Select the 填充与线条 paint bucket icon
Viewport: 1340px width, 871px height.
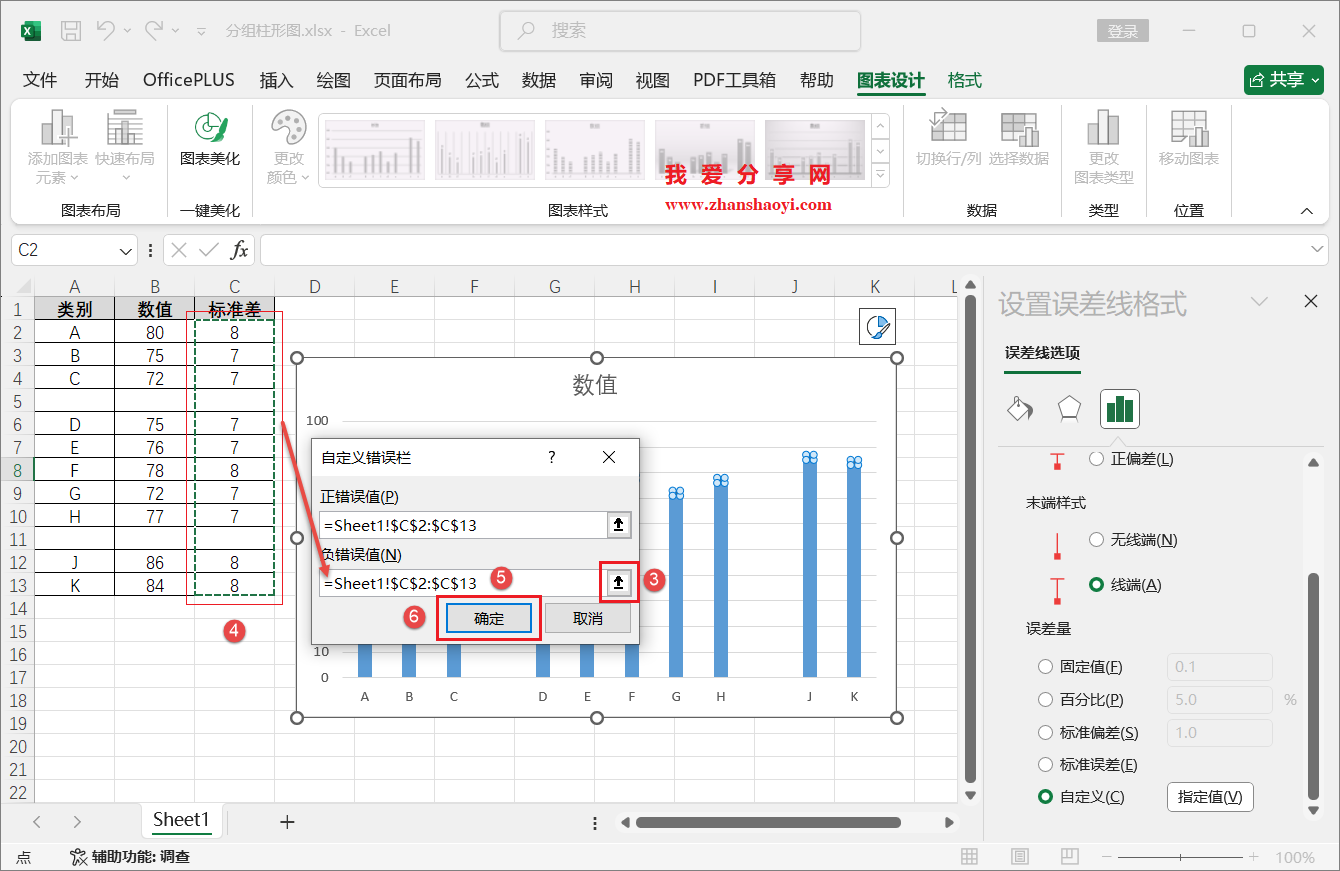click(x=1021, y=408)
